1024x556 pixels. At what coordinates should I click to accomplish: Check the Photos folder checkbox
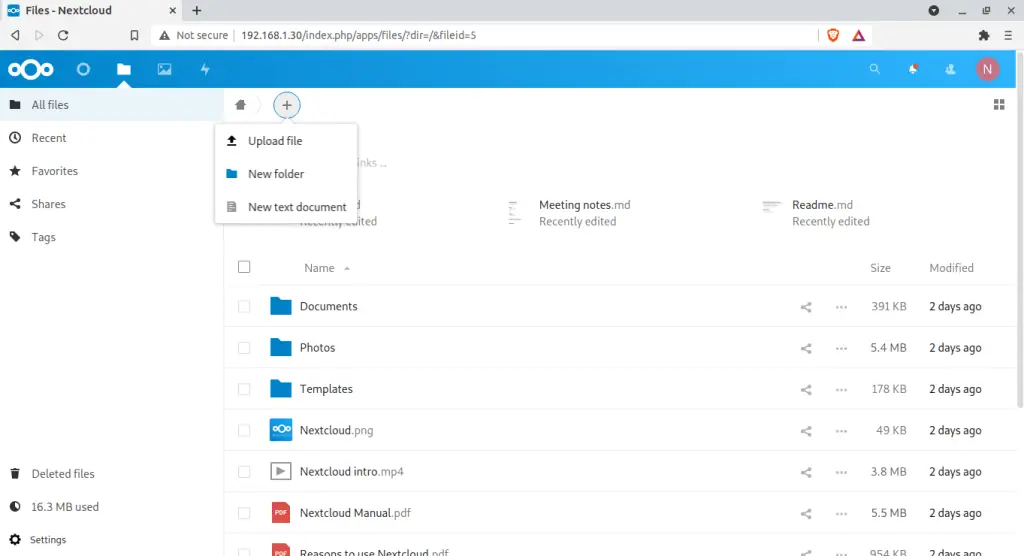pyautogui.click(x=244, y=348)
